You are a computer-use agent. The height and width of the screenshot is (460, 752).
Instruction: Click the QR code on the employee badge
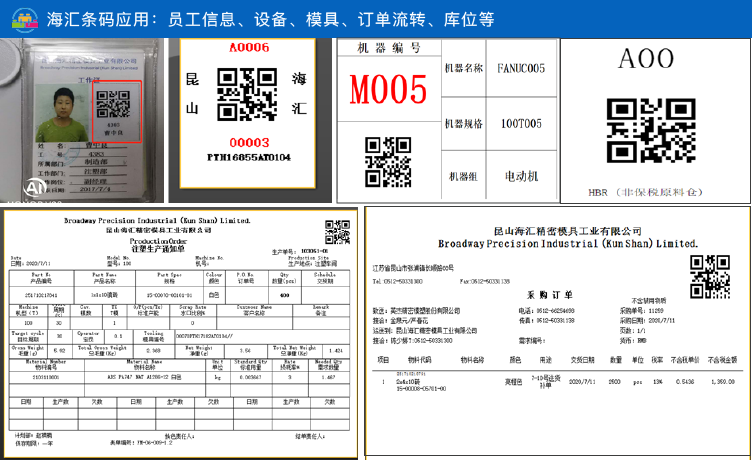click(x=113, y=104)
